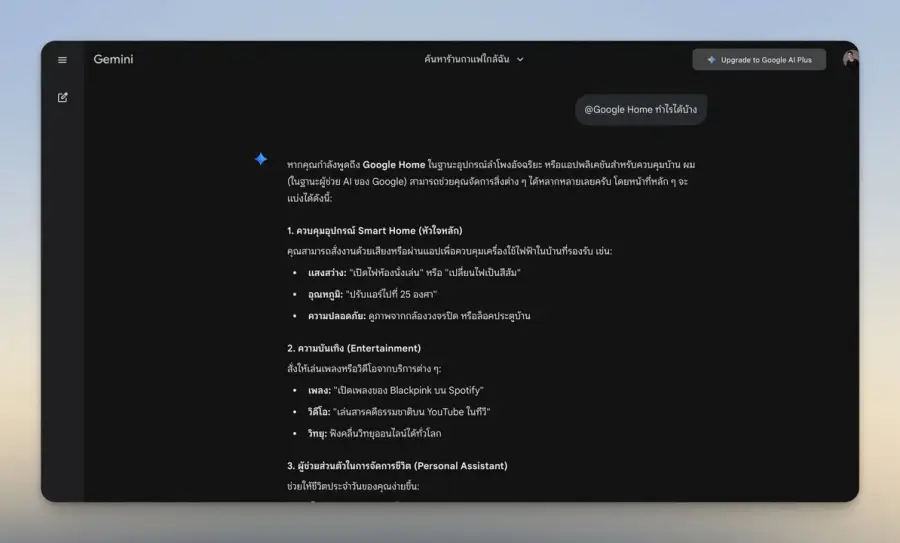Click the bullet starting with วิทยุ

click(x=374, y=433)
